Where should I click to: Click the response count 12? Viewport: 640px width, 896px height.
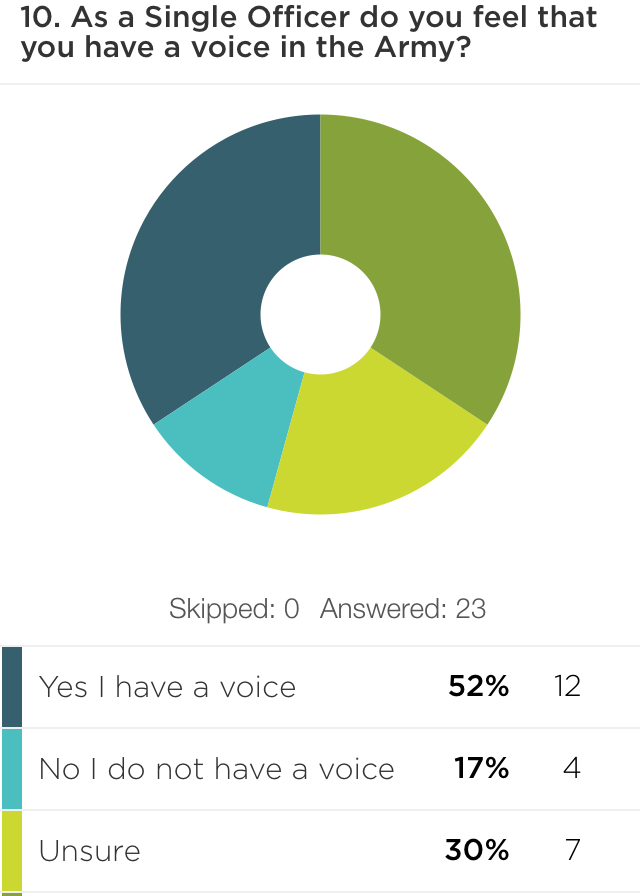[567, 687]
